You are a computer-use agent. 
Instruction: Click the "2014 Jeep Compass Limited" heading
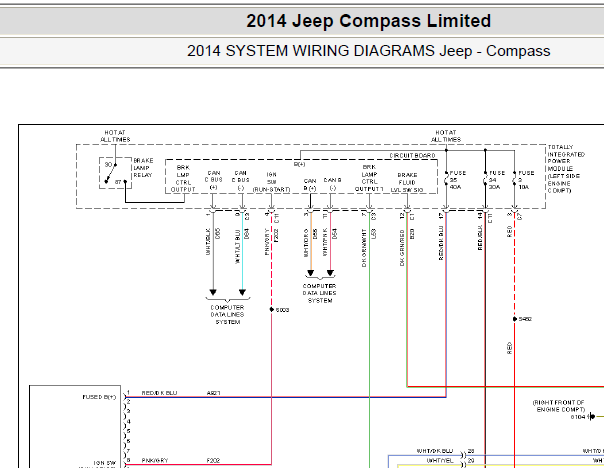pyautogui.click(x=368, y=21)
